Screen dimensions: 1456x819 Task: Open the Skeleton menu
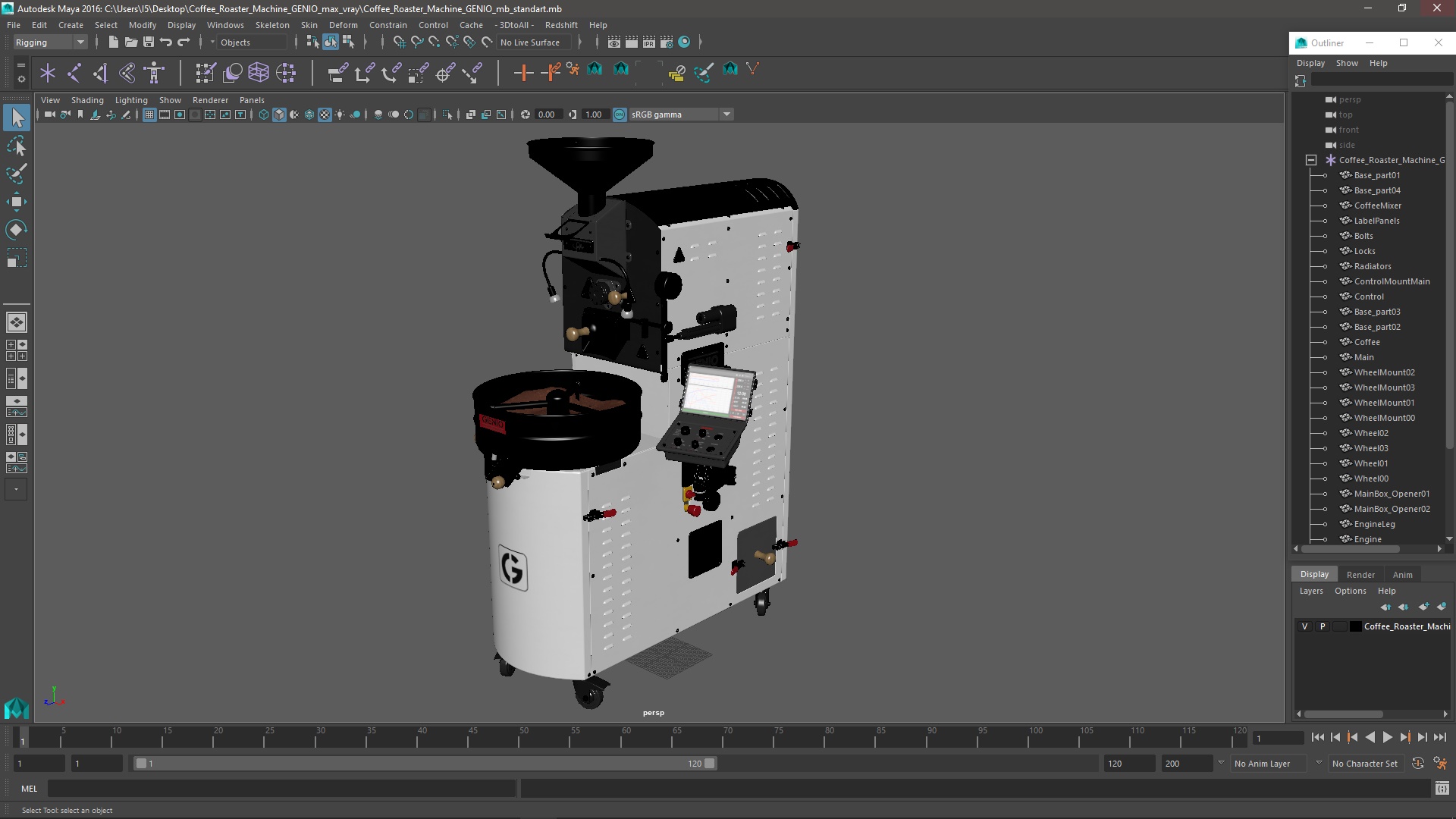[272, 25]
